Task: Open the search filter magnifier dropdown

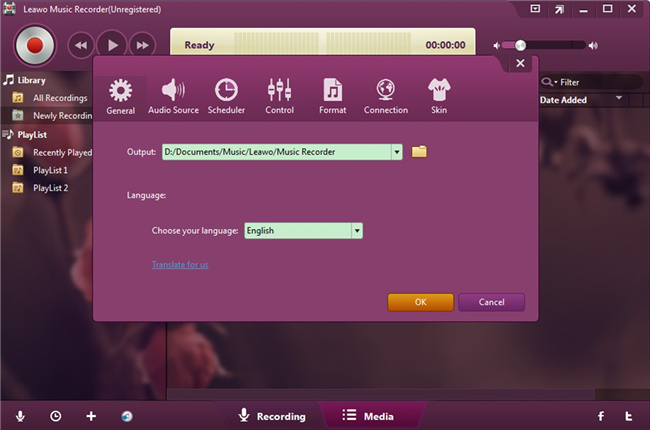Action: tap(549, 82)
